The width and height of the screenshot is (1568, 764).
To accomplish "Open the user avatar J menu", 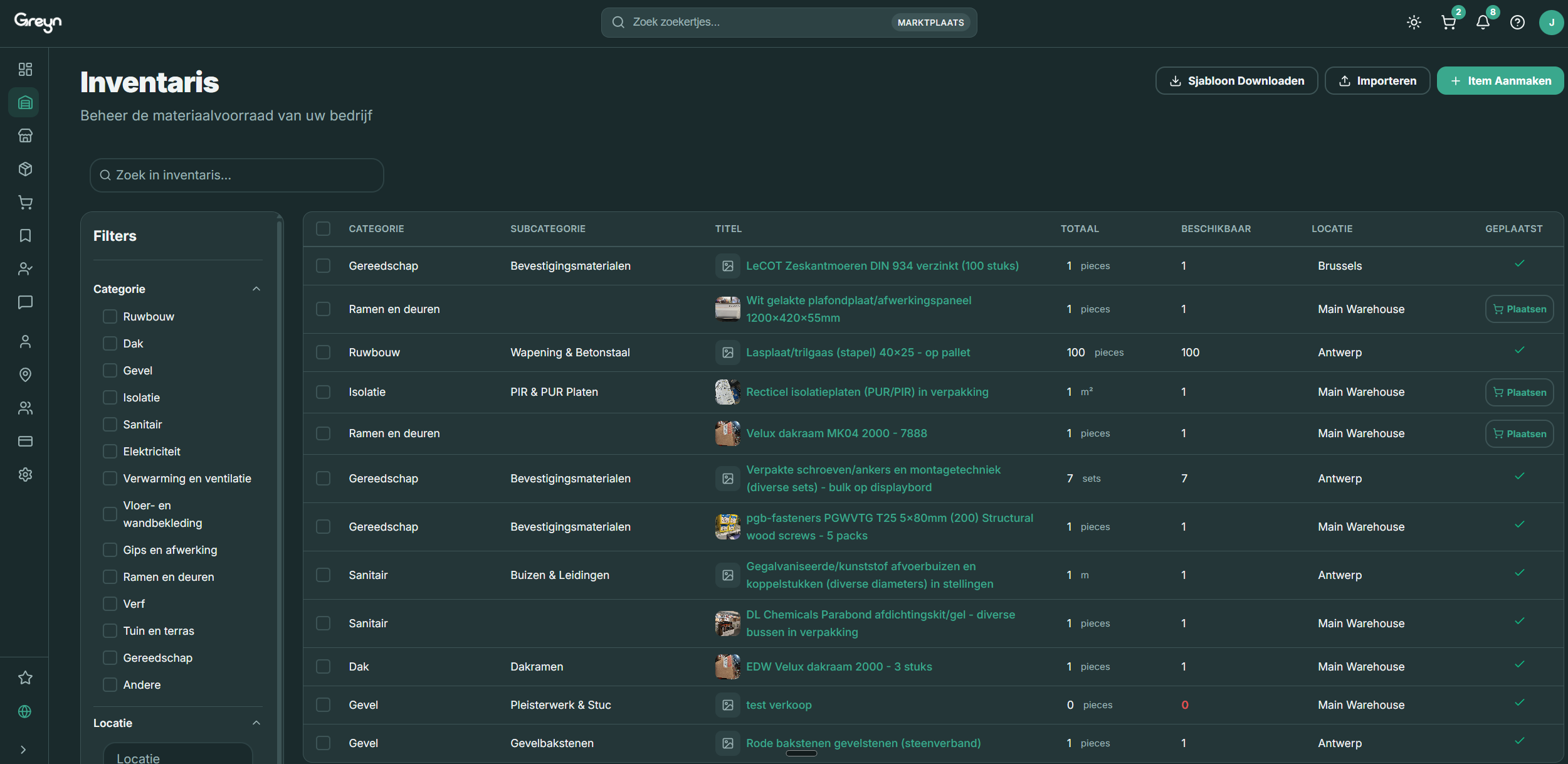I will coord(1551,23).
